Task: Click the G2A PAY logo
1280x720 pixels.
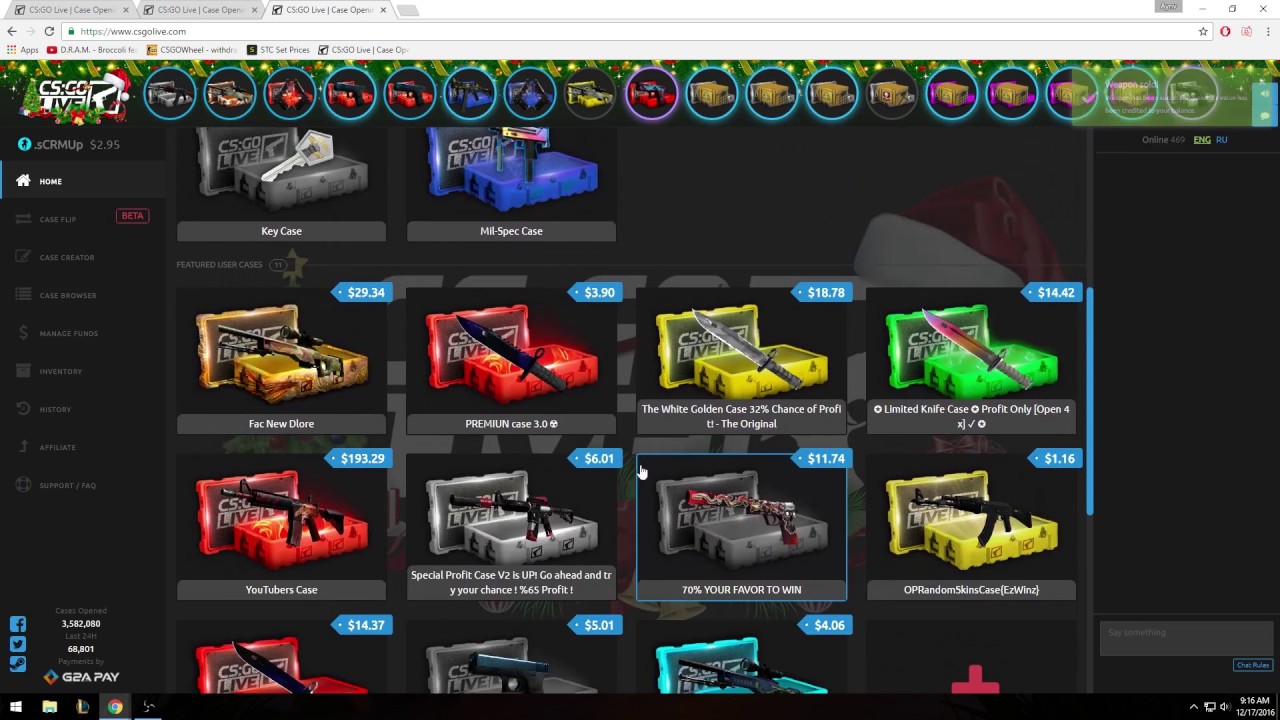Action: click(81, 677)
